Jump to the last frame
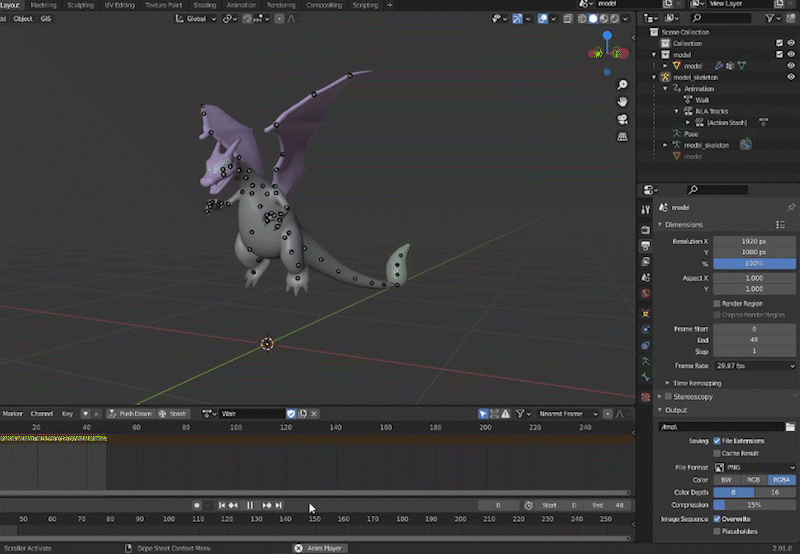 [x=279, y=505]
